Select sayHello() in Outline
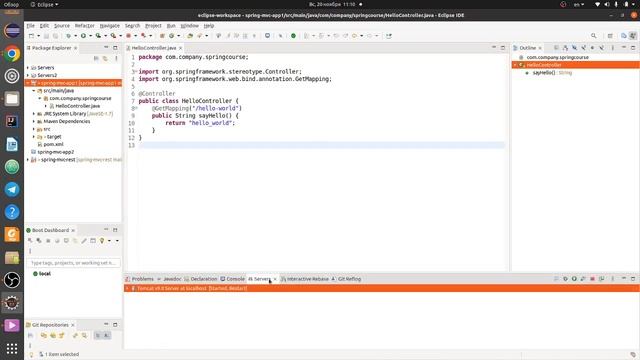 pyautogui.click(x=544, y=73)
